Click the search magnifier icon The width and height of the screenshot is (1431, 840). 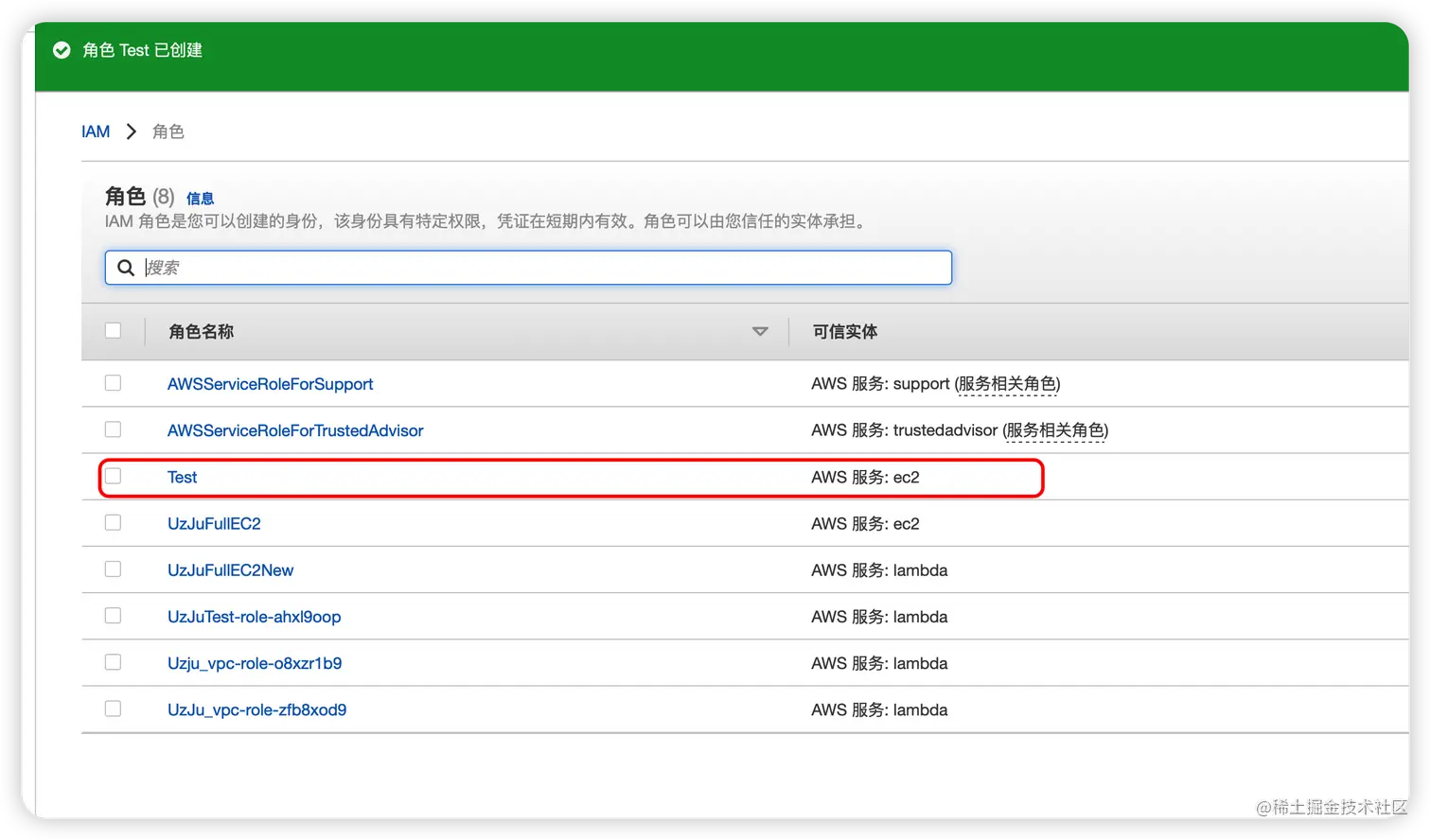coord(126,268)
